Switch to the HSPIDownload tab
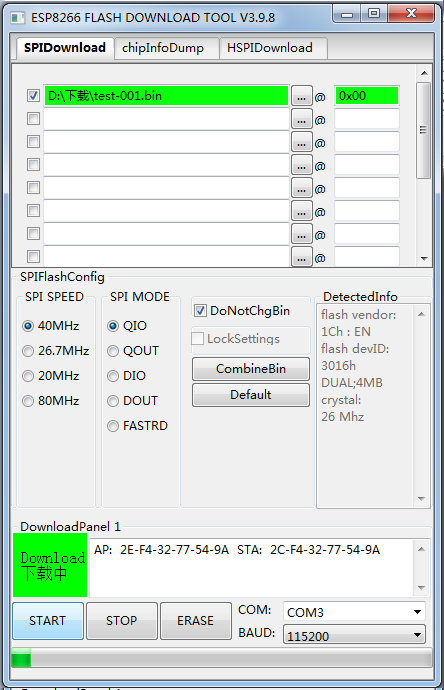This screenshot has height=690, width=444. [270, 48]
